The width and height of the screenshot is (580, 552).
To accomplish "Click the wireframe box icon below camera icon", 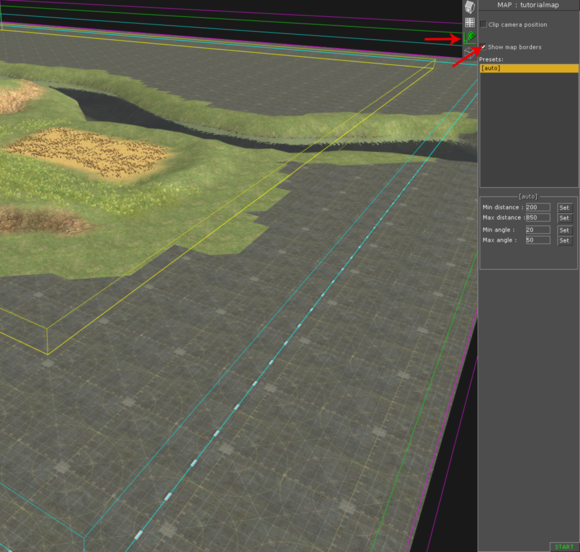I will pyautogui.click(x=469, y=53).
